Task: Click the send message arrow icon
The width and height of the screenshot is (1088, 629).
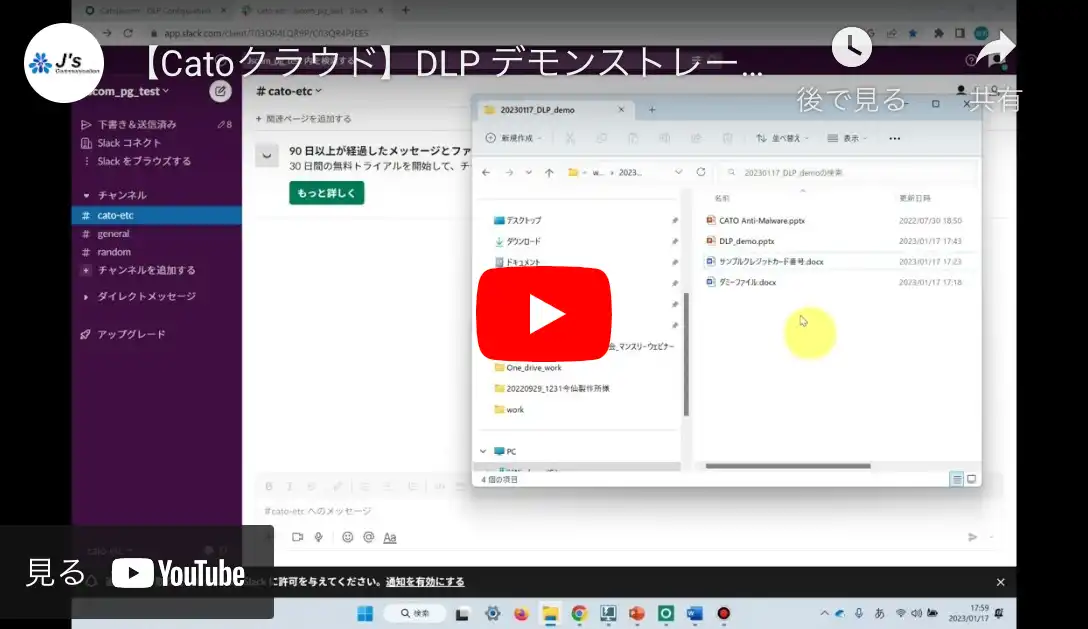Action: point(972,537)
